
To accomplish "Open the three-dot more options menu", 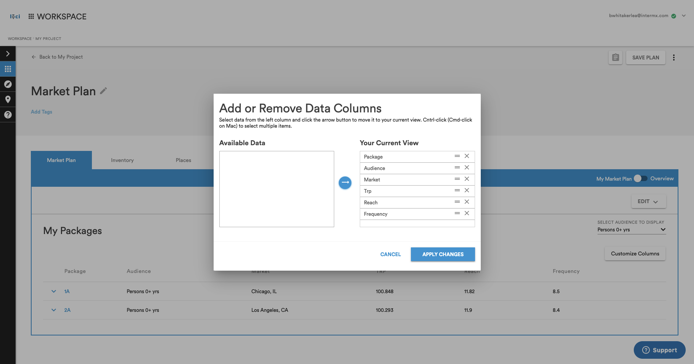I will pos(674,58).
